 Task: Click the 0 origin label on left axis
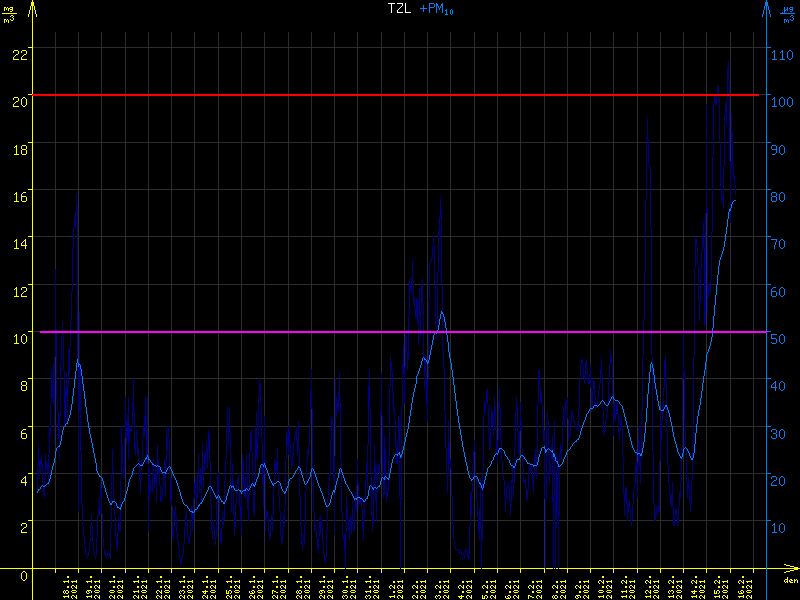25,576
